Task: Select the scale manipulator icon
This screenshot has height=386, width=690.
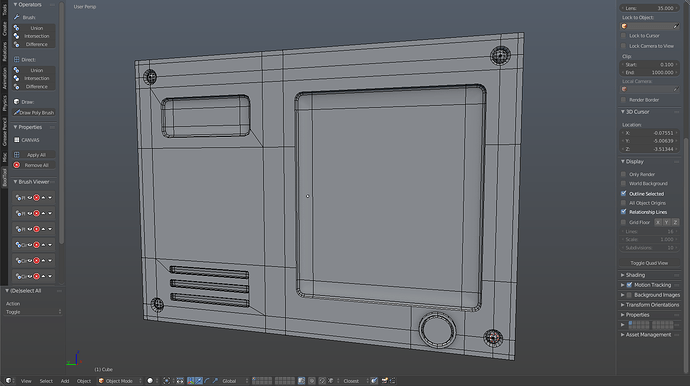Action: point(215,381)
